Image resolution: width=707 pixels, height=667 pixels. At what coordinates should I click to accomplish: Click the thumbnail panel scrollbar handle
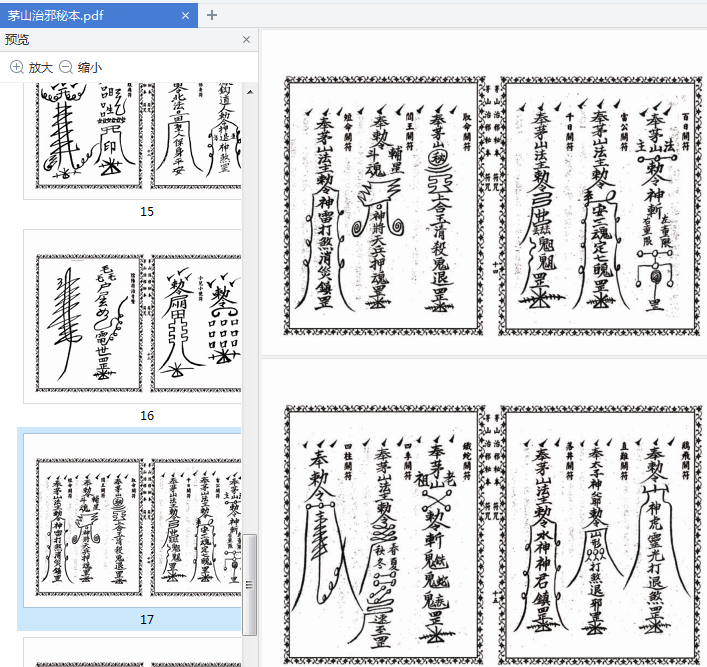click(x=249, y=584)
